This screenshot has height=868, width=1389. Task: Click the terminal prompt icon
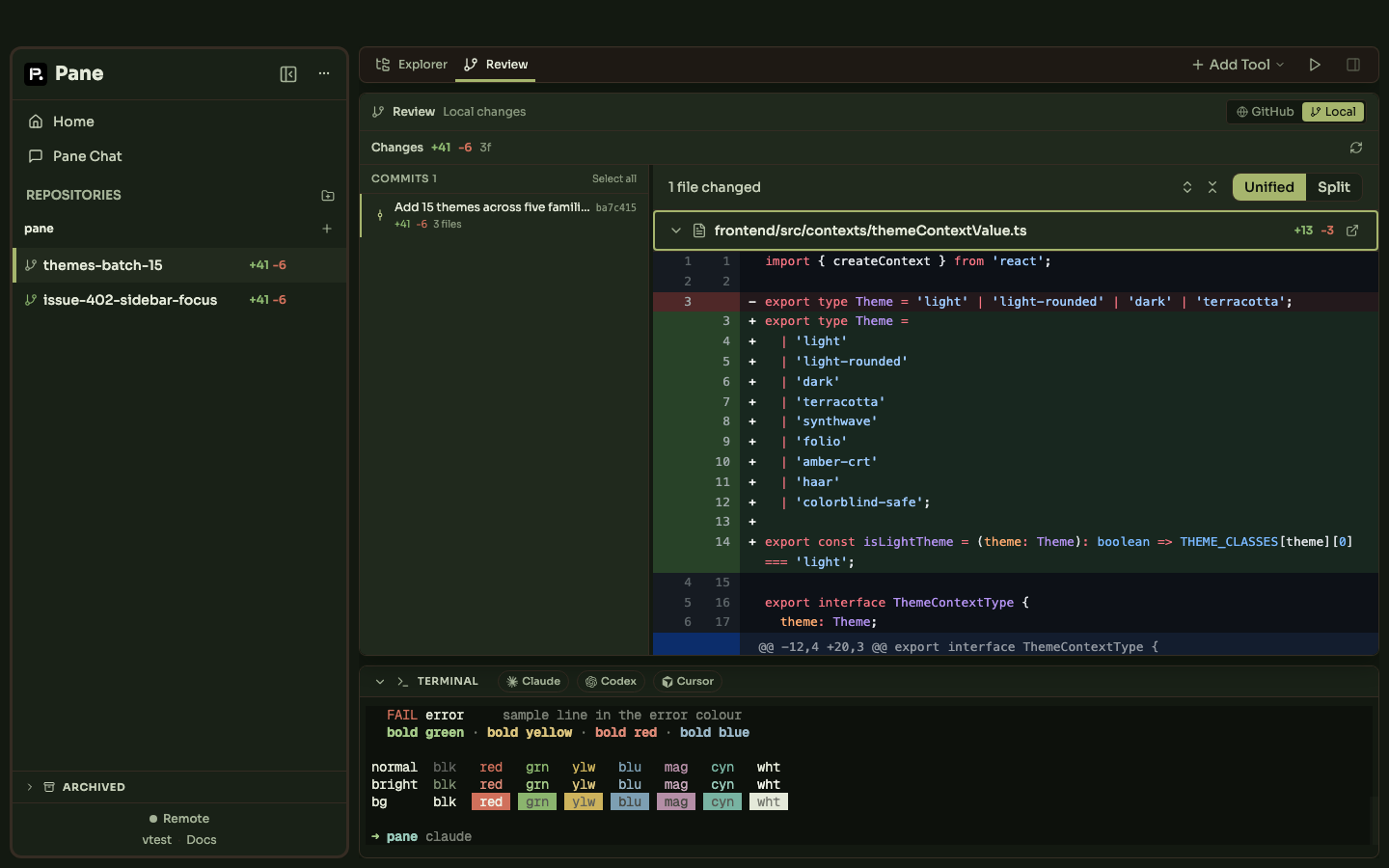(402, 682)
